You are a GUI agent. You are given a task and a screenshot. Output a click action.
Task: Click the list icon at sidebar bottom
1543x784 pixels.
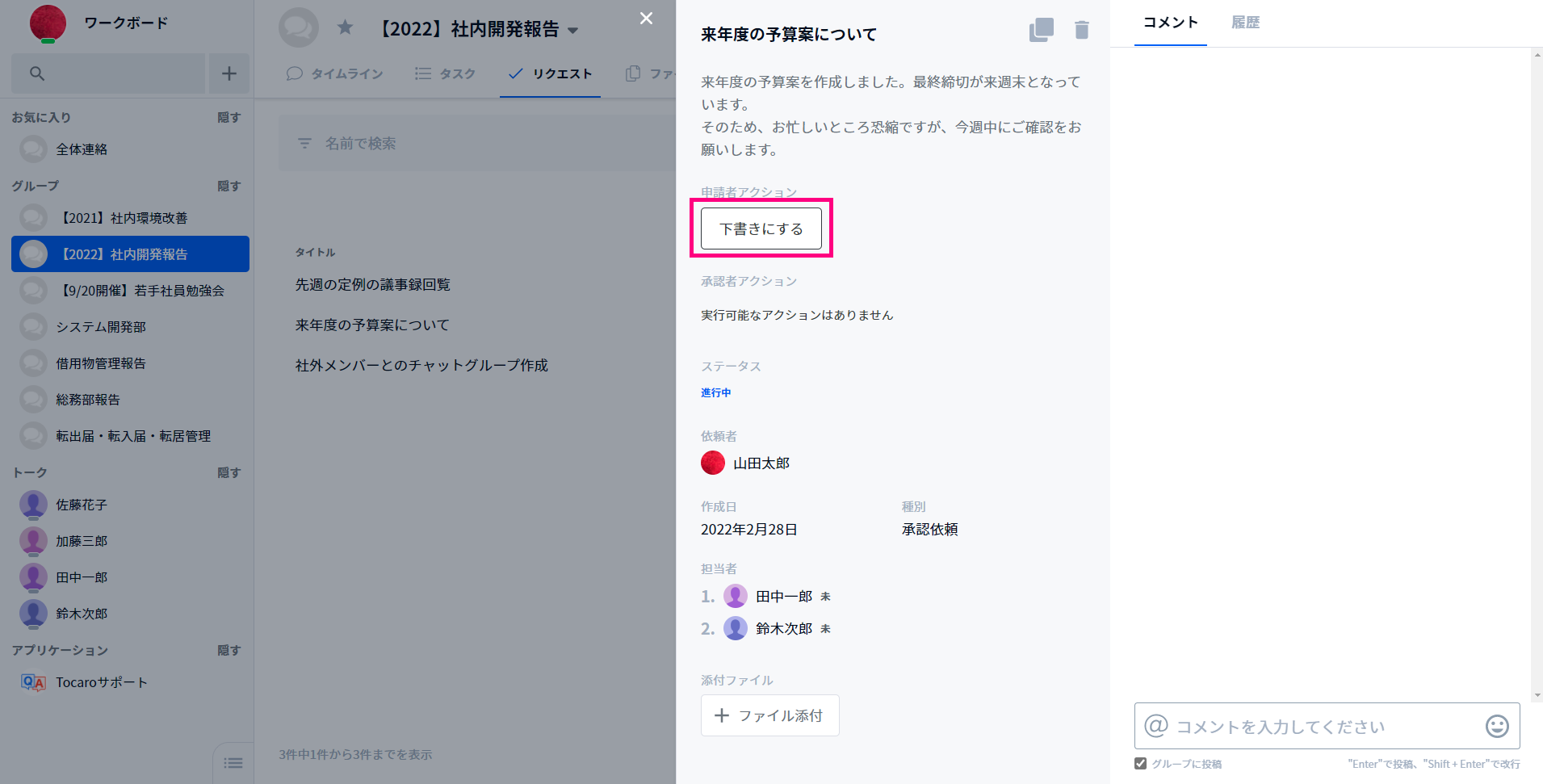pyautogui.click(x=233, y=763)
